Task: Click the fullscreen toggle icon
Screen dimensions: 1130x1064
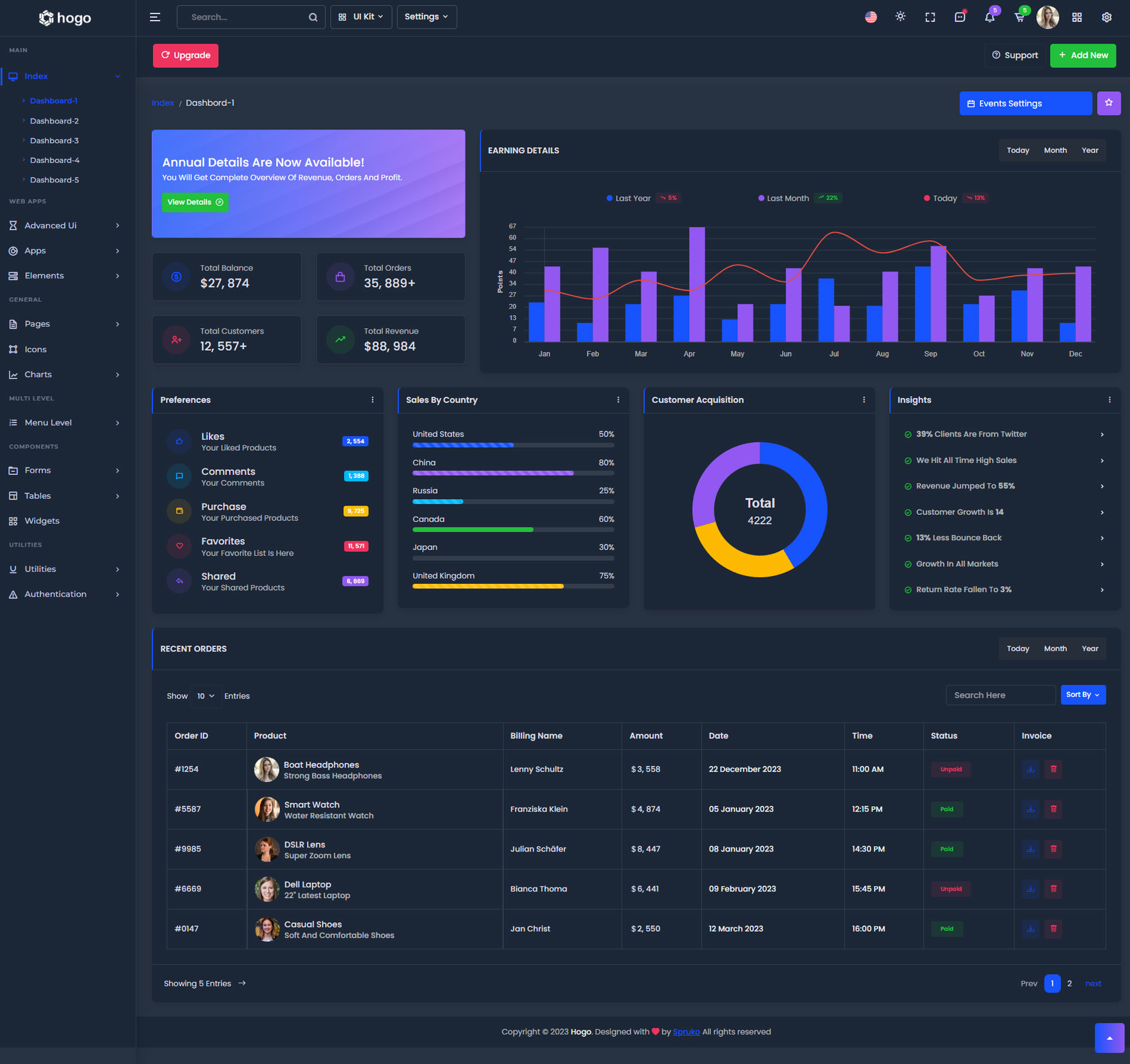Action: pyautogui.click(x=930, y=17)
